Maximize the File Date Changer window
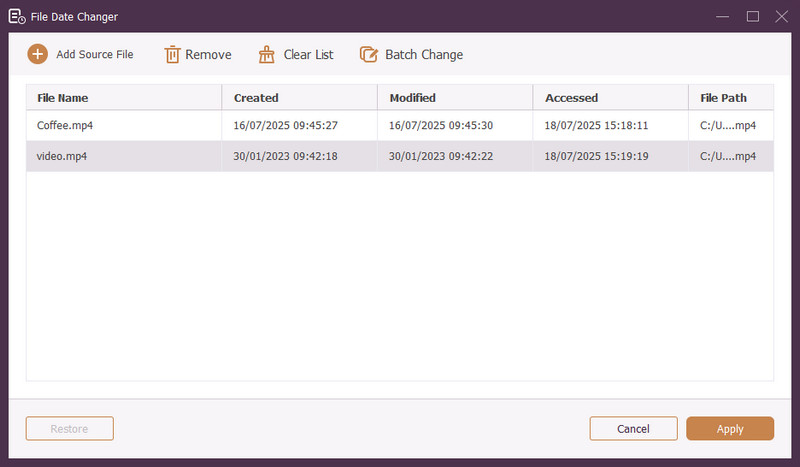 [x=753, y=16]
